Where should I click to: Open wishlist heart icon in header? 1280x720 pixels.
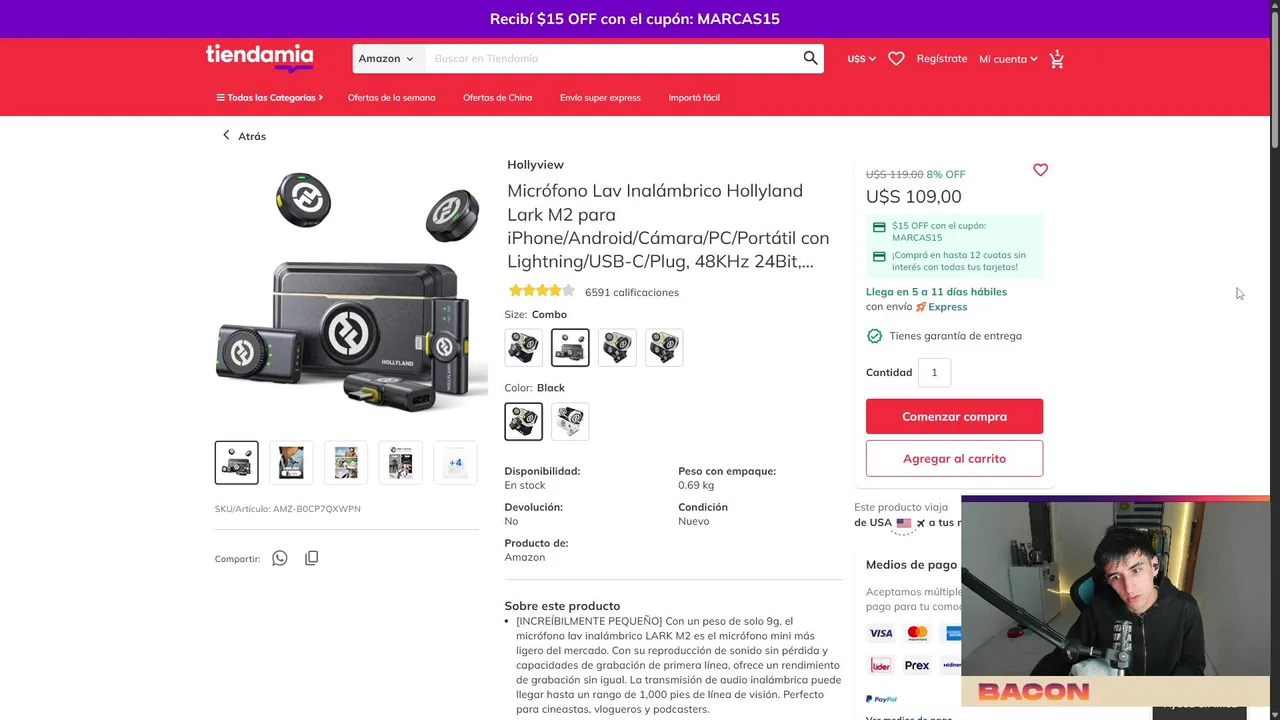click(896, 59)
